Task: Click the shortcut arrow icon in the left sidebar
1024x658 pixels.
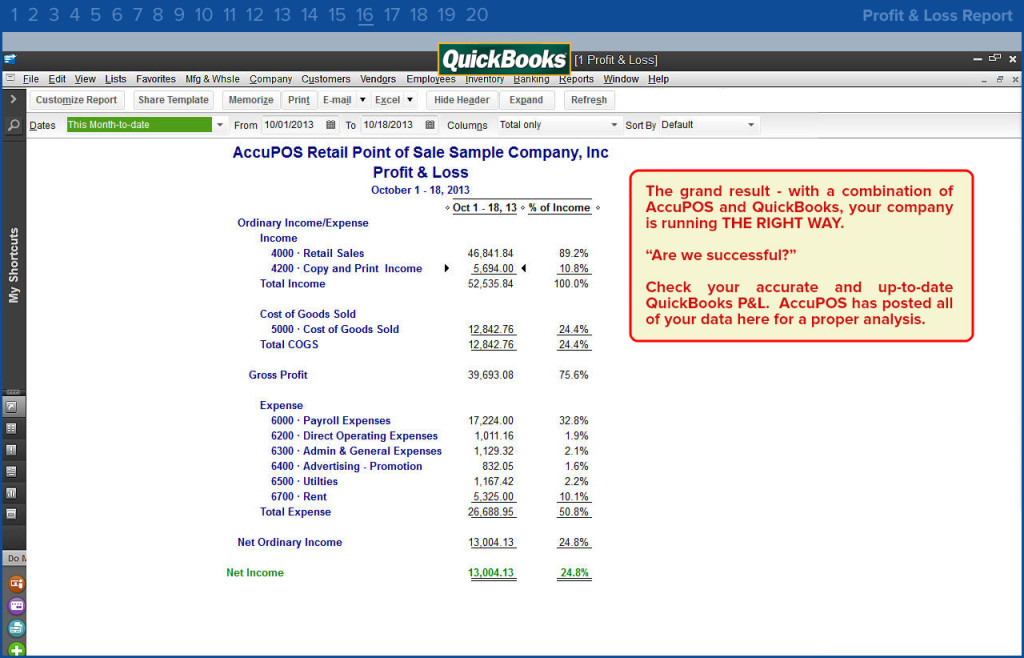Action: 12,407
